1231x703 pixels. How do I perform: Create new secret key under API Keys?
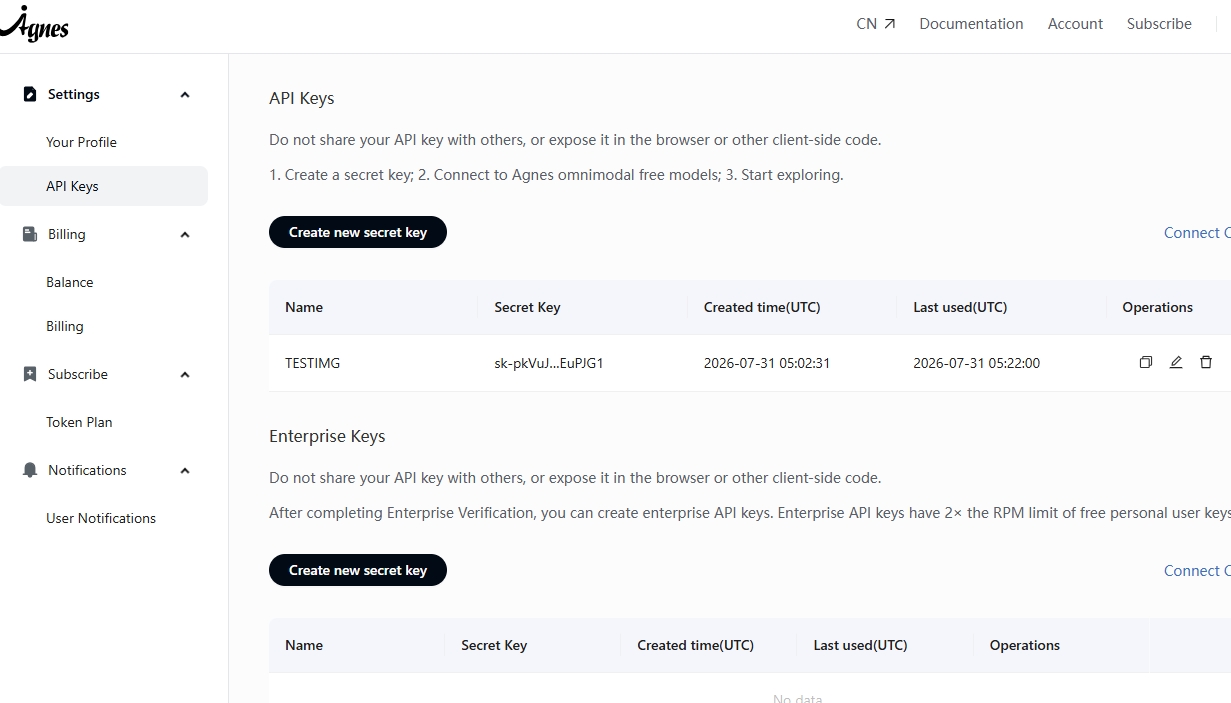pos(358,232)
